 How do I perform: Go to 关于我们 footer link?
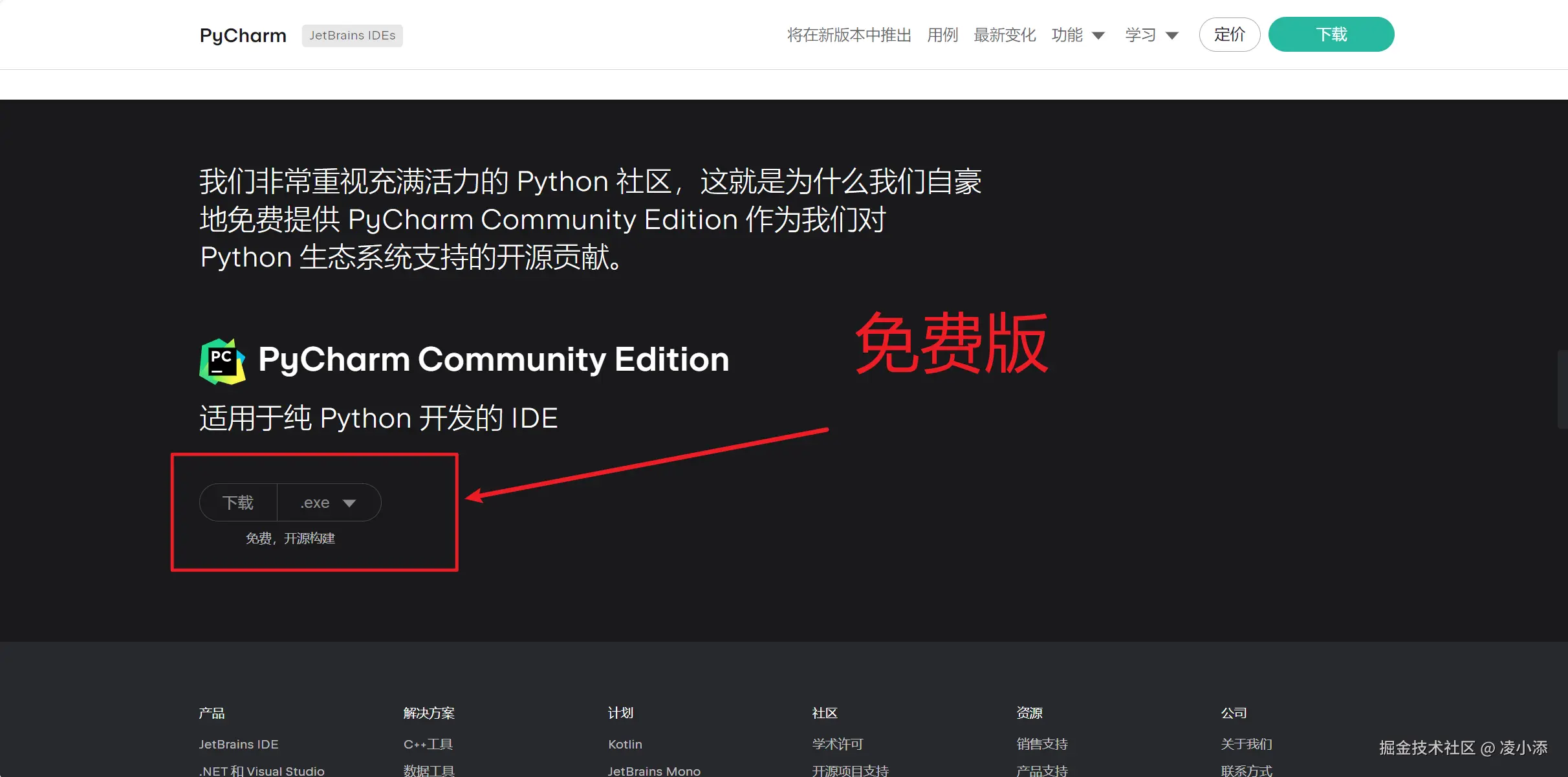click(1246, 744)
